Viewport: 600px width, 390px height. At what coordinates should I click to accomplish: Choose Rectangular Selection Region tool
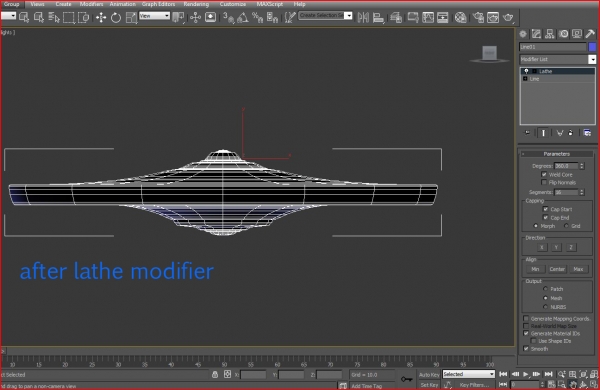click(x=69, y=17)
